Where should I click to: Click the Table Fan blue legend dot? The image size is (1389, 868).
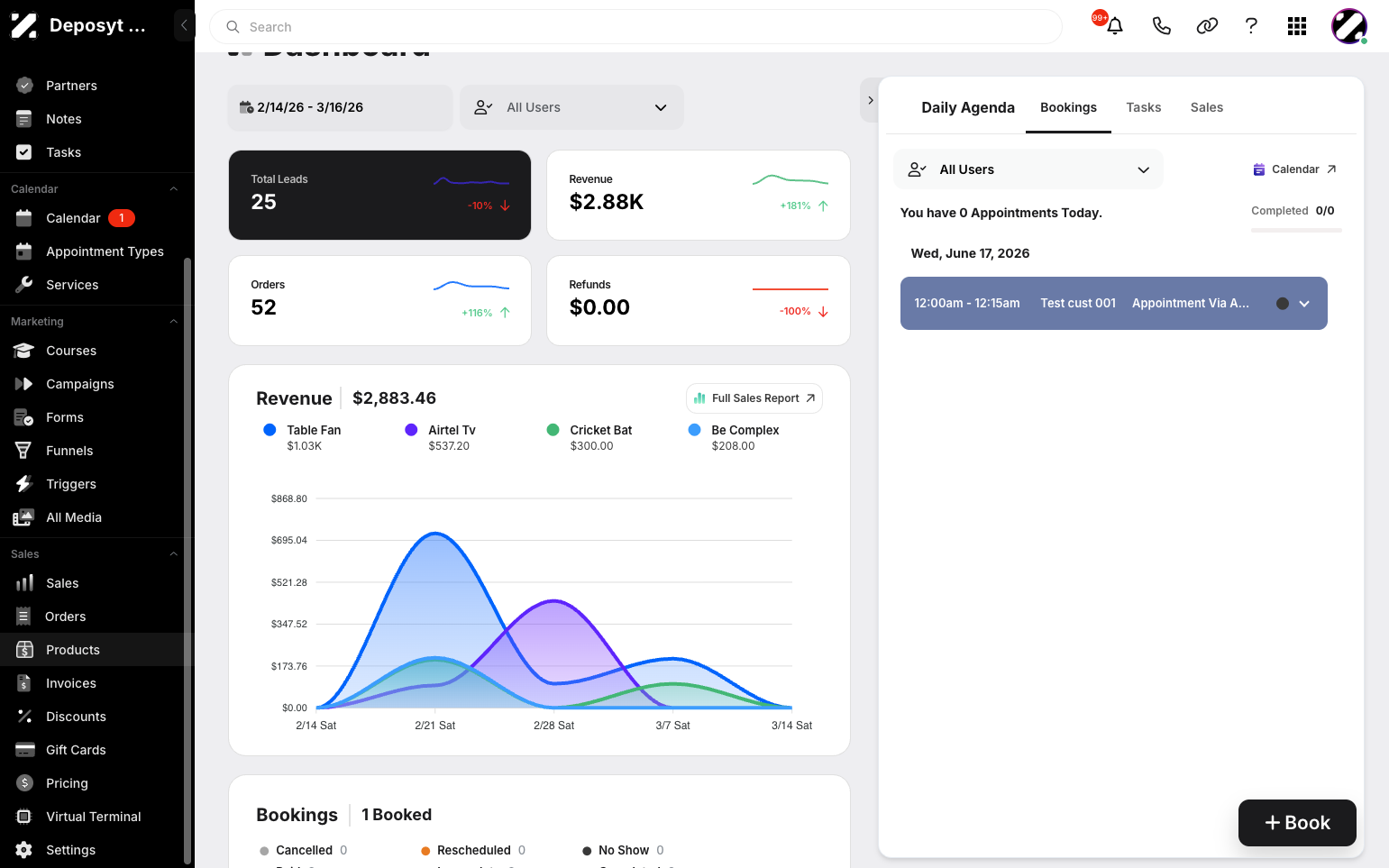[x=270, y=430]
